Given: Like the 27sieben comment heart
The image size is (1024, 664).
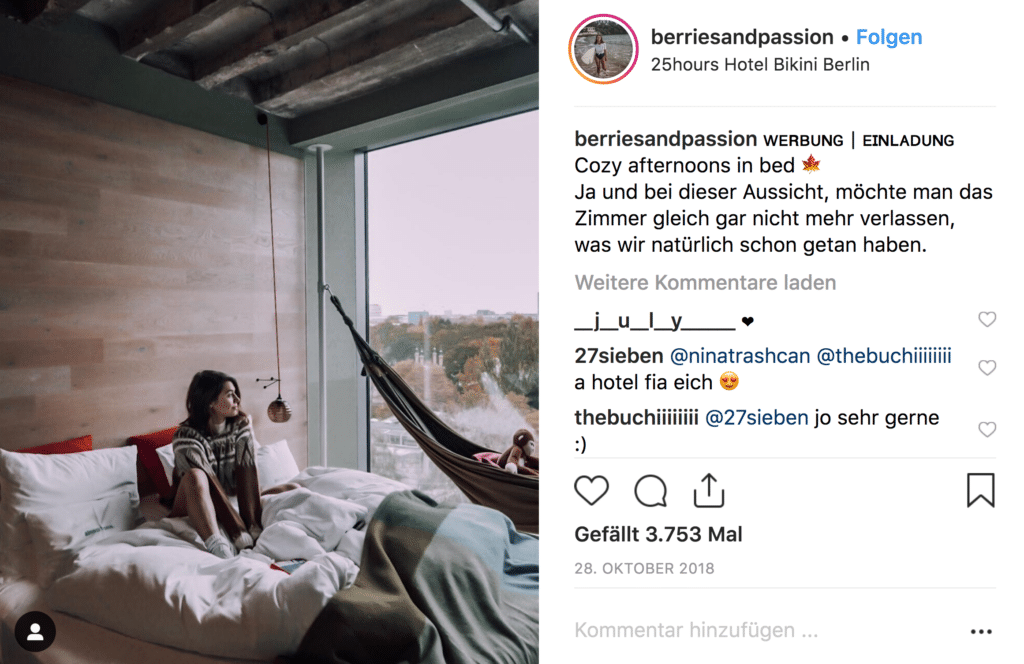Looking at the screenshot, I should tap(987, 368).
